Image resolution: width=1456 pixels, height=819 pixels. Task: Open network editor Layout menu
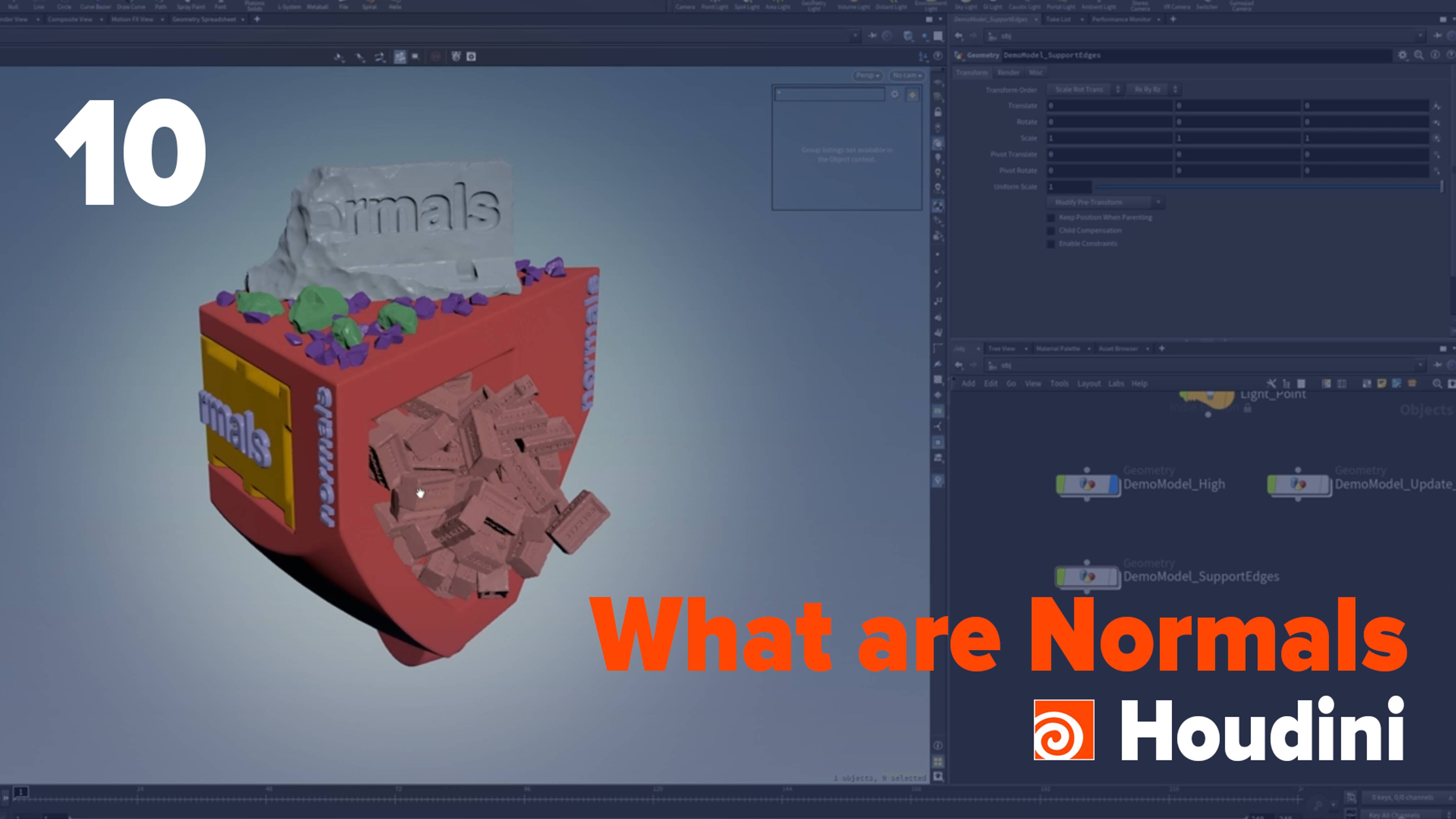pyautogui.click(x=1089, y=383)
